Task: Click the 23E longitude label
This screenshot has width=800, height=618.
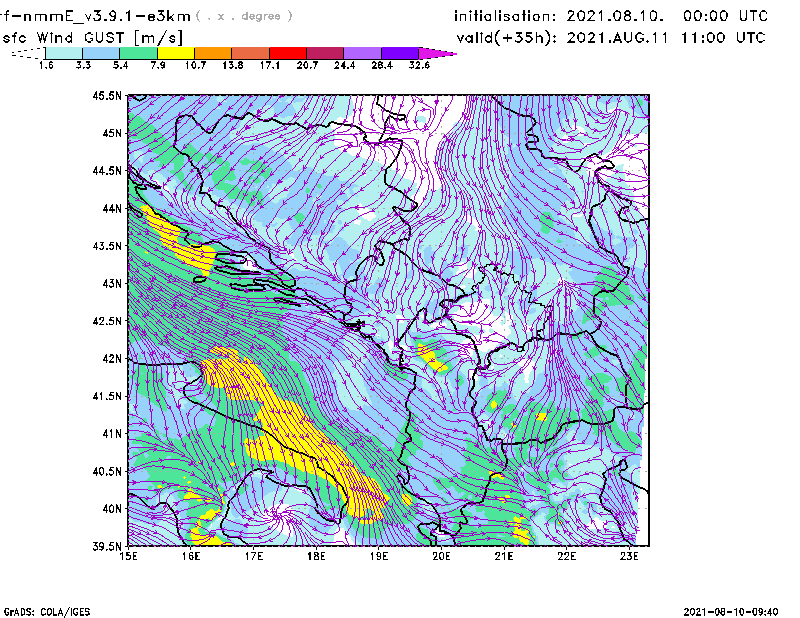Action: point(629,556)
